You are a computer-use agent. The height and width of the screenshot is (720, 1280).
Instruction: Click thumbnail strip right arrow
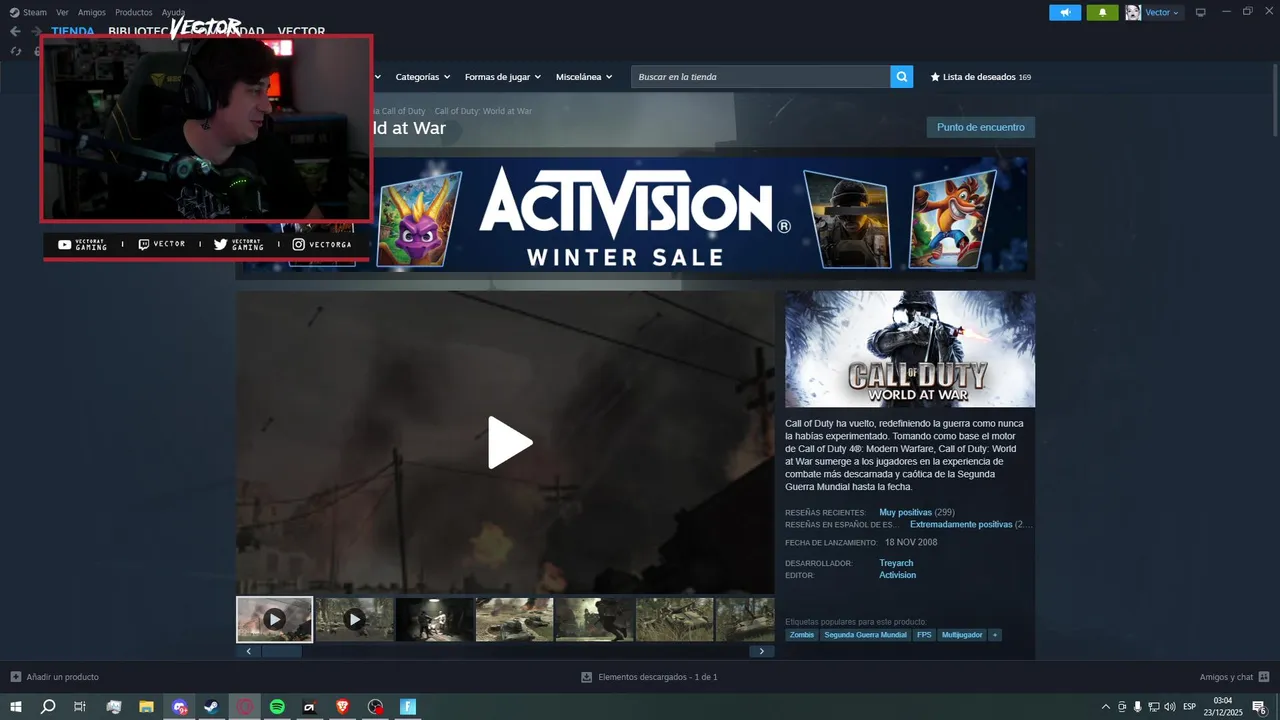point(762,651)
